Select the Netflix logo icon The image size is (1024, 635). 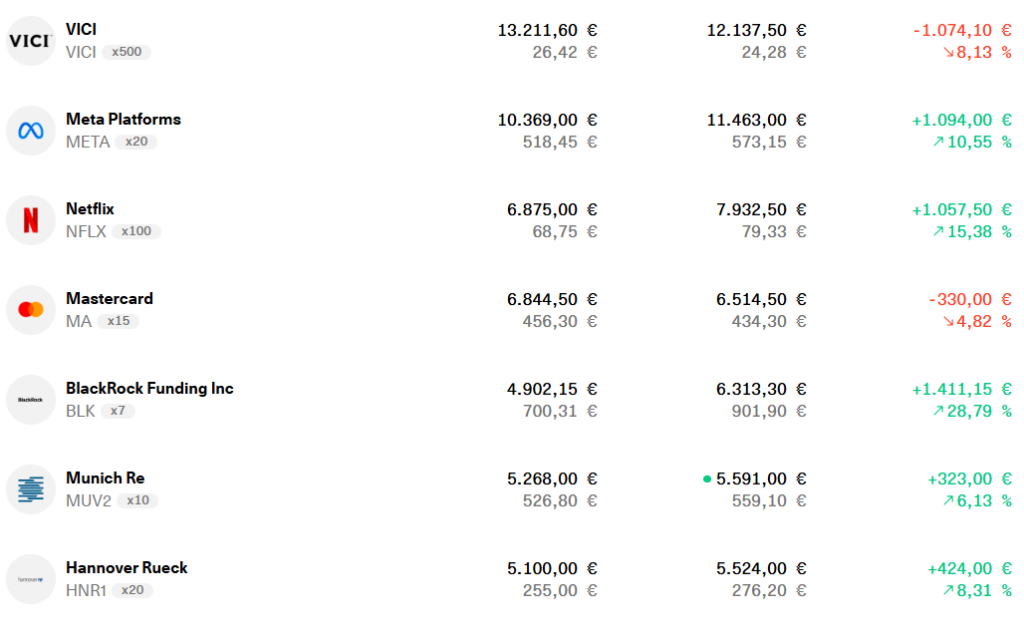coord(30,221)
